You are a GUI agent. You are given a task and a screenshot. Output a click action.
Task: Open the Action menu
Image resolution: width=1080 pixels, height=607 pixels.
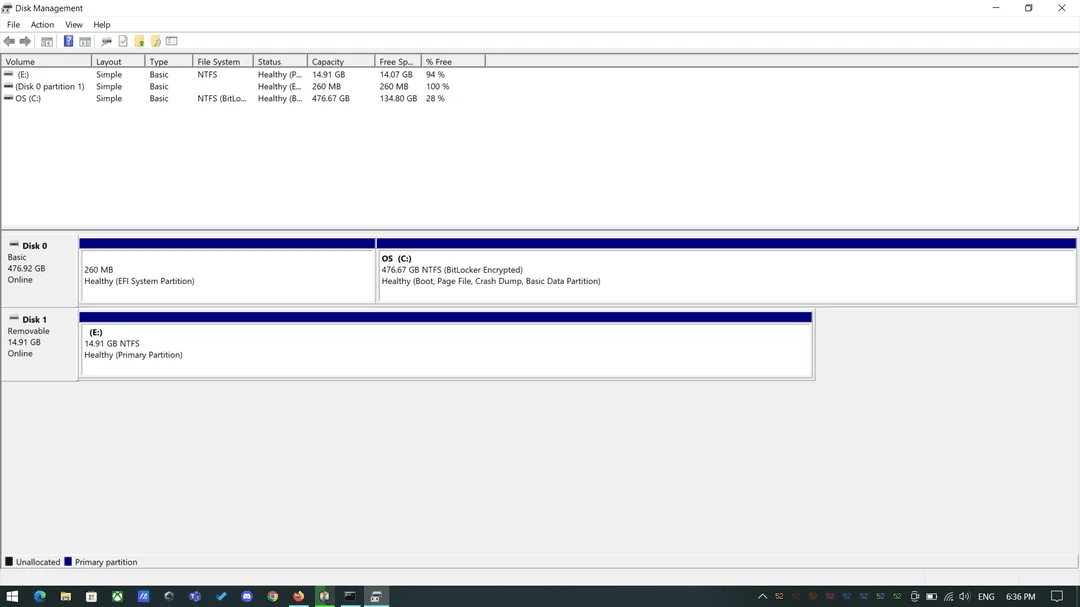(42, 25)
